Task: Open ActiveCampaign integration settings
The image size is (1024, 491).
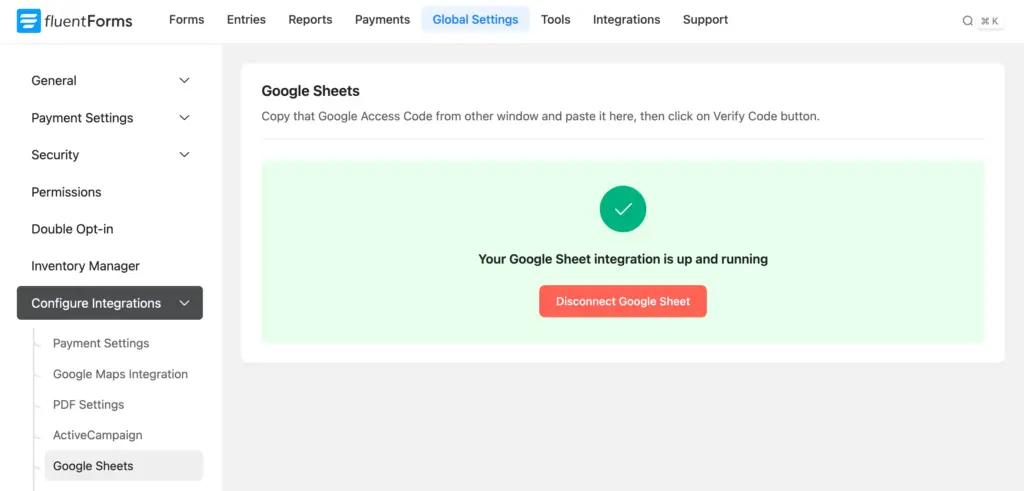Action: (97, 435)
